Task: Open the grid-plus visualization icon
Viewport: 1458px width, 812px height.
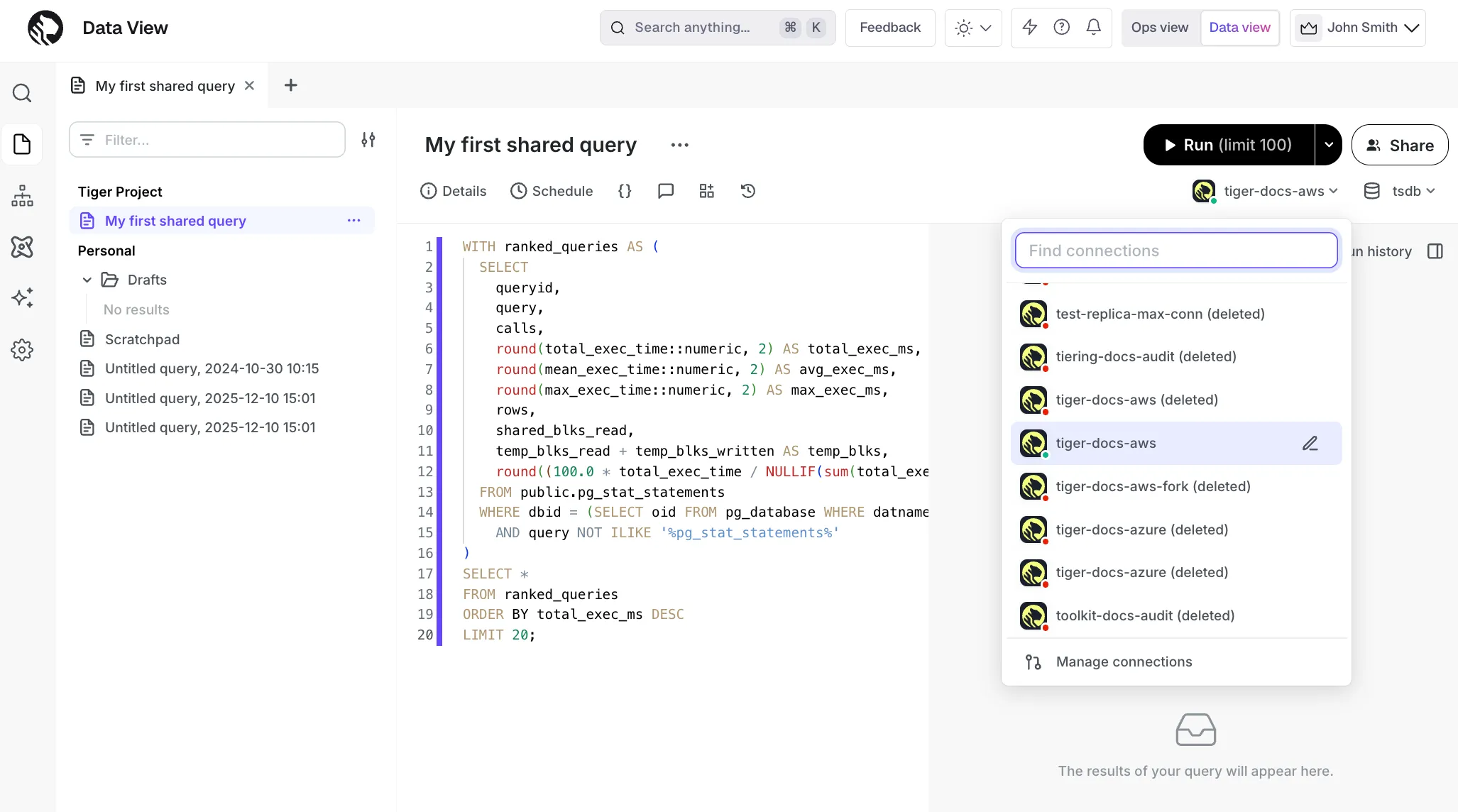Action: coord(706,191)
